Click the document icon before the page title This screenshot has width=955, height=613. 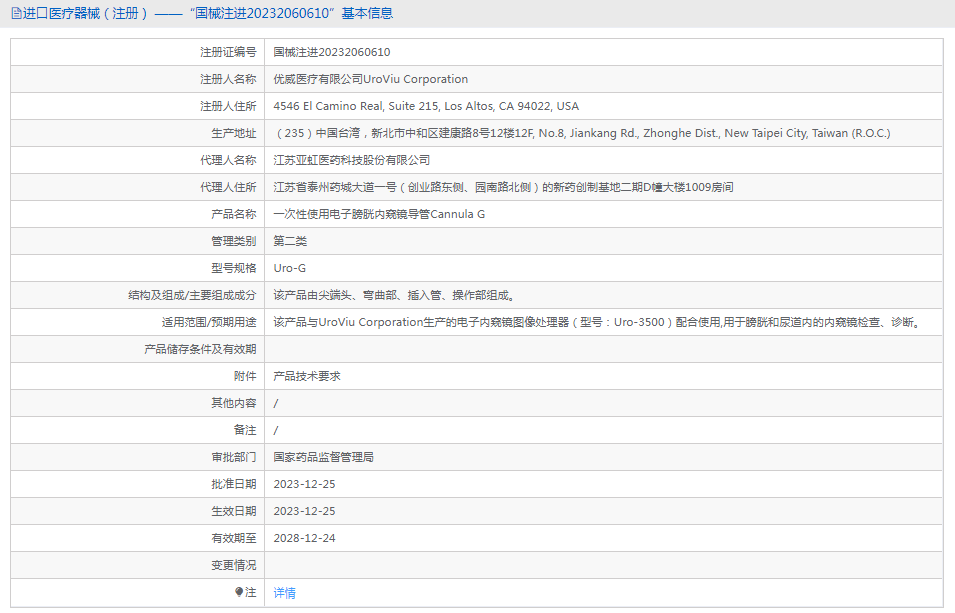point(16,13)
